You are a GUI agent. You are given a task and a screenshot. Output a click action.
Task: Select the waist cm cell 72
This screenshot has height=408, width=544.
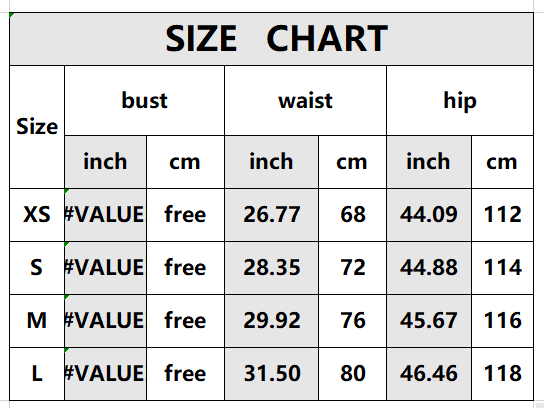pyautogui.click(x=352, y=268)
